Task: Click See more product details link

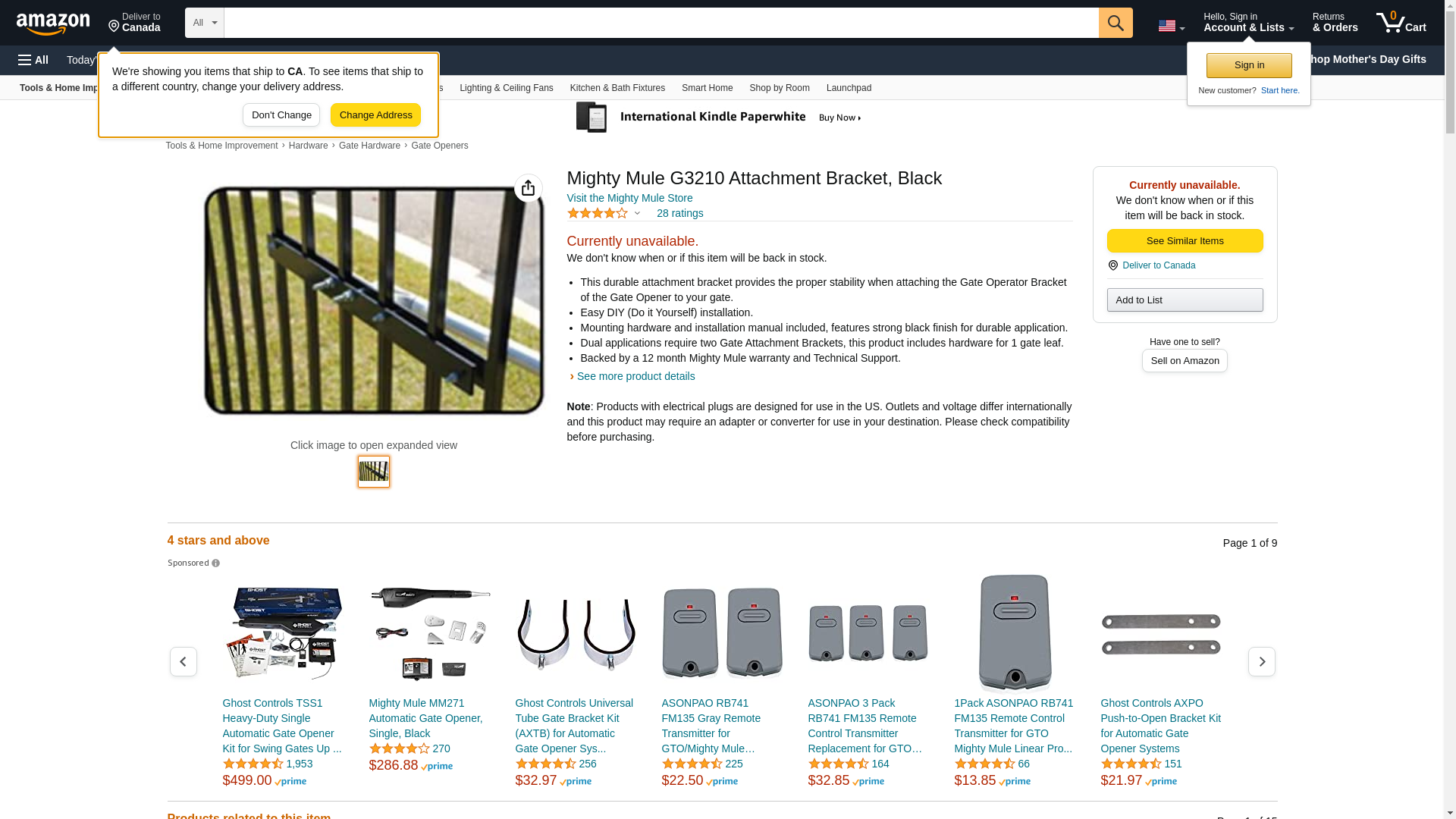Action: pyautogui.click(x=635, y=376)
